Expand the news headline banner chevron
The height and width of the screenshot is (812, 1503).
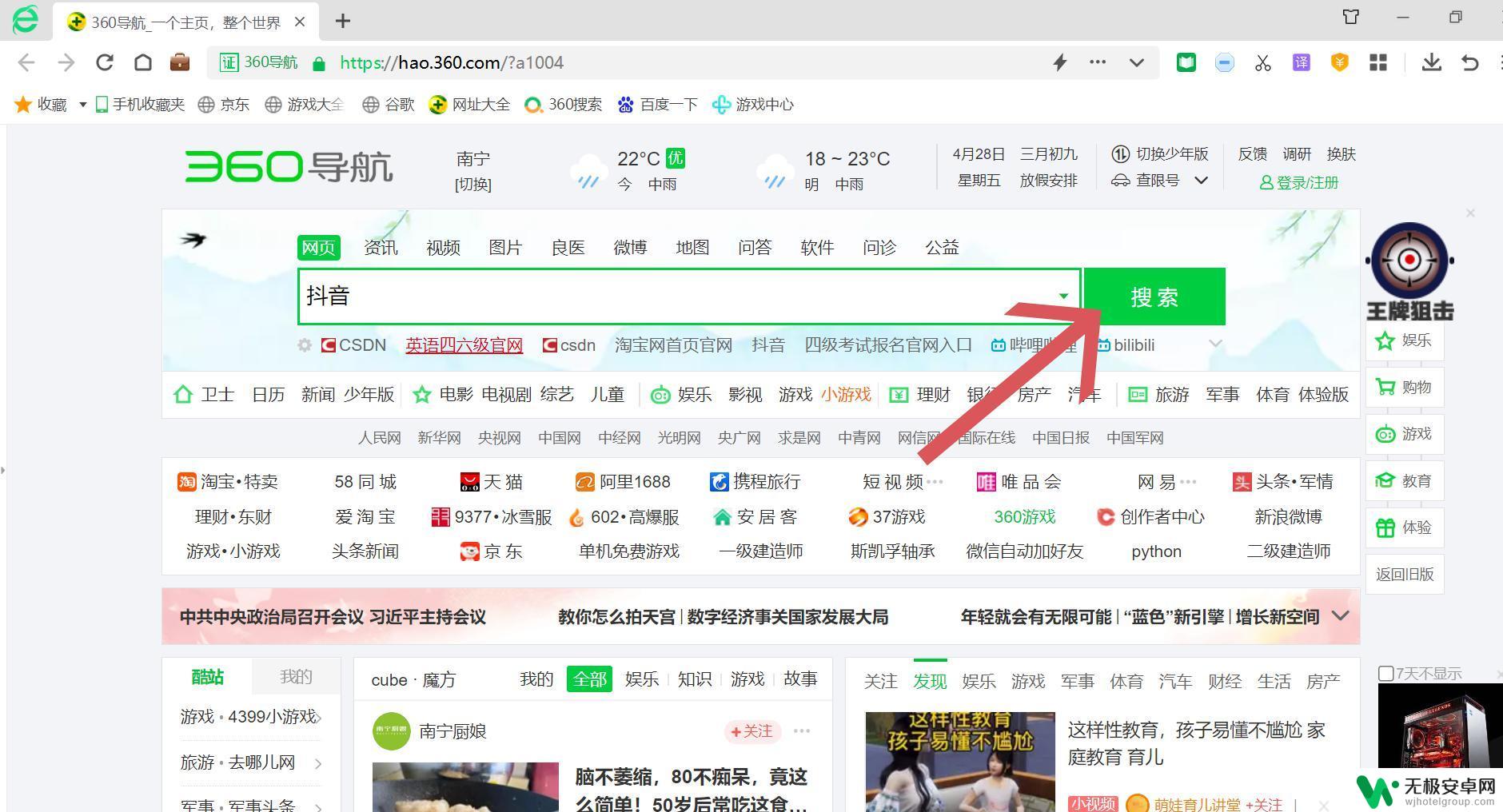(x=1341, y=616)
